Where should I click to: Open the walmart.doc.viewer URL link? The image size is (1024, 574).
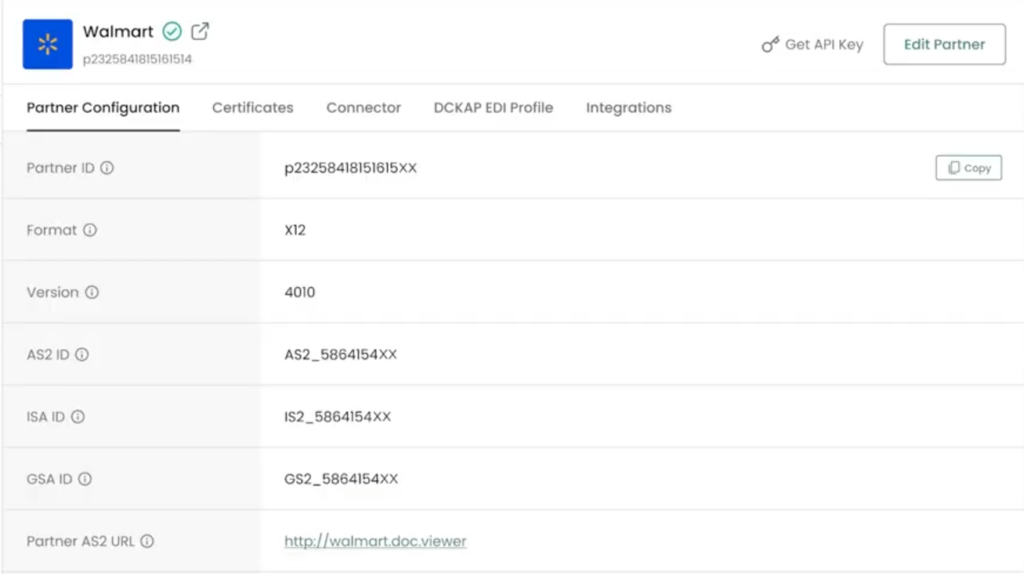click(375, 541)
